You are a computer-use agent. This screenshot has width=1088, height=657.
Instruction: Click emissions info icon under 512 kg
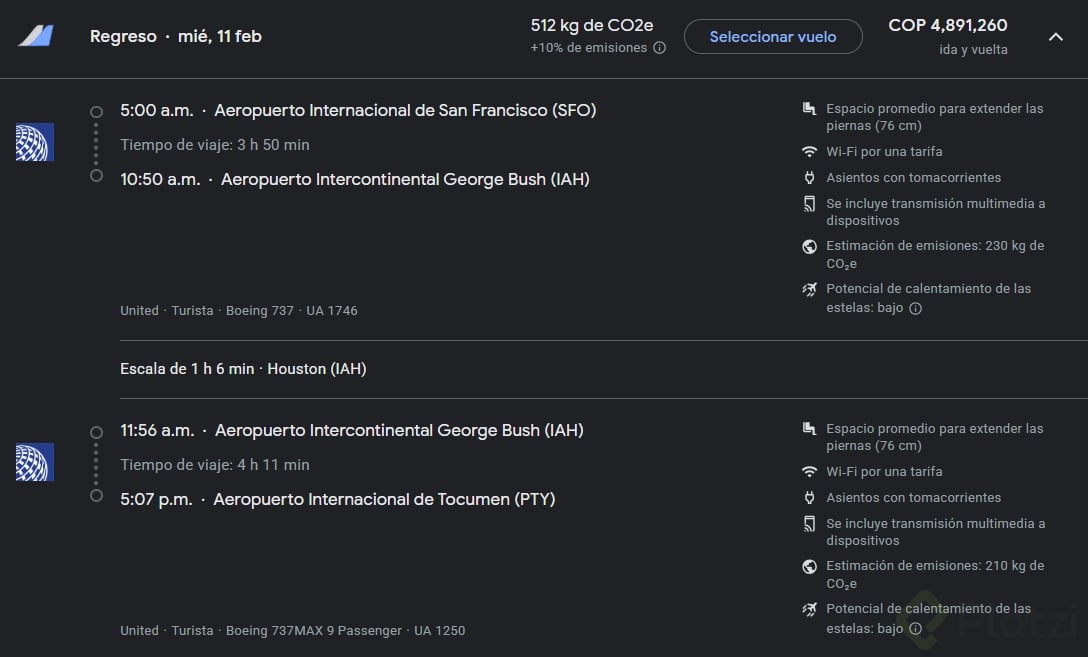659,48
